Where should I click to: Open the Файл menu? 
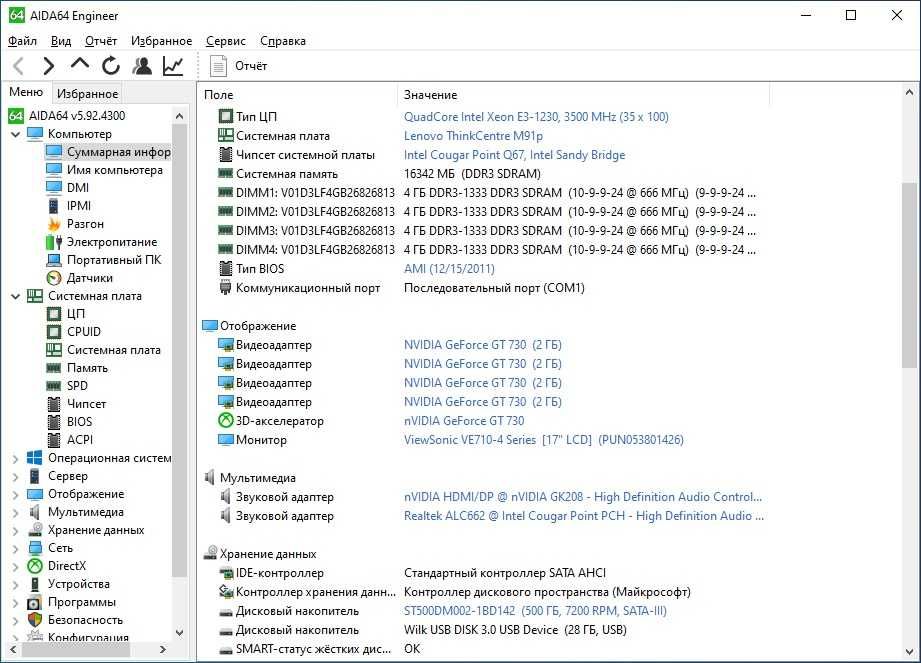[x=22, y=41]
